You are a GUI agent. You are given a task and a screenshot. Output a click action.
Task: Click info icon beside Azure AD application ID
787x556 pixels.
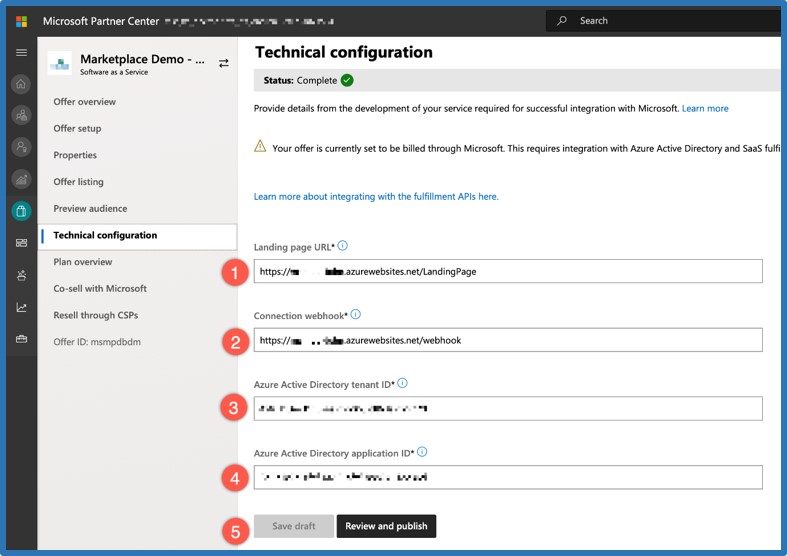click(x=422, y=452)
